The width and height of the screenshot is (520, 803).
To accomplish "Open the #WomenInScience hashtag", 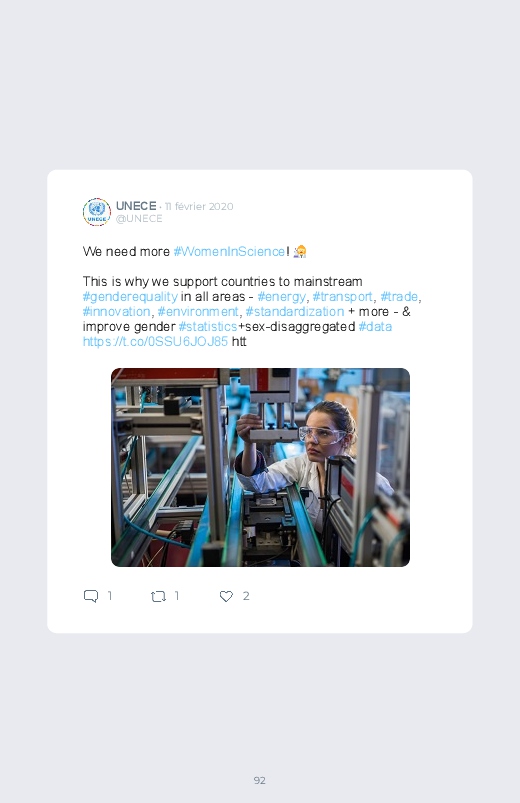I will click(229, 251).
